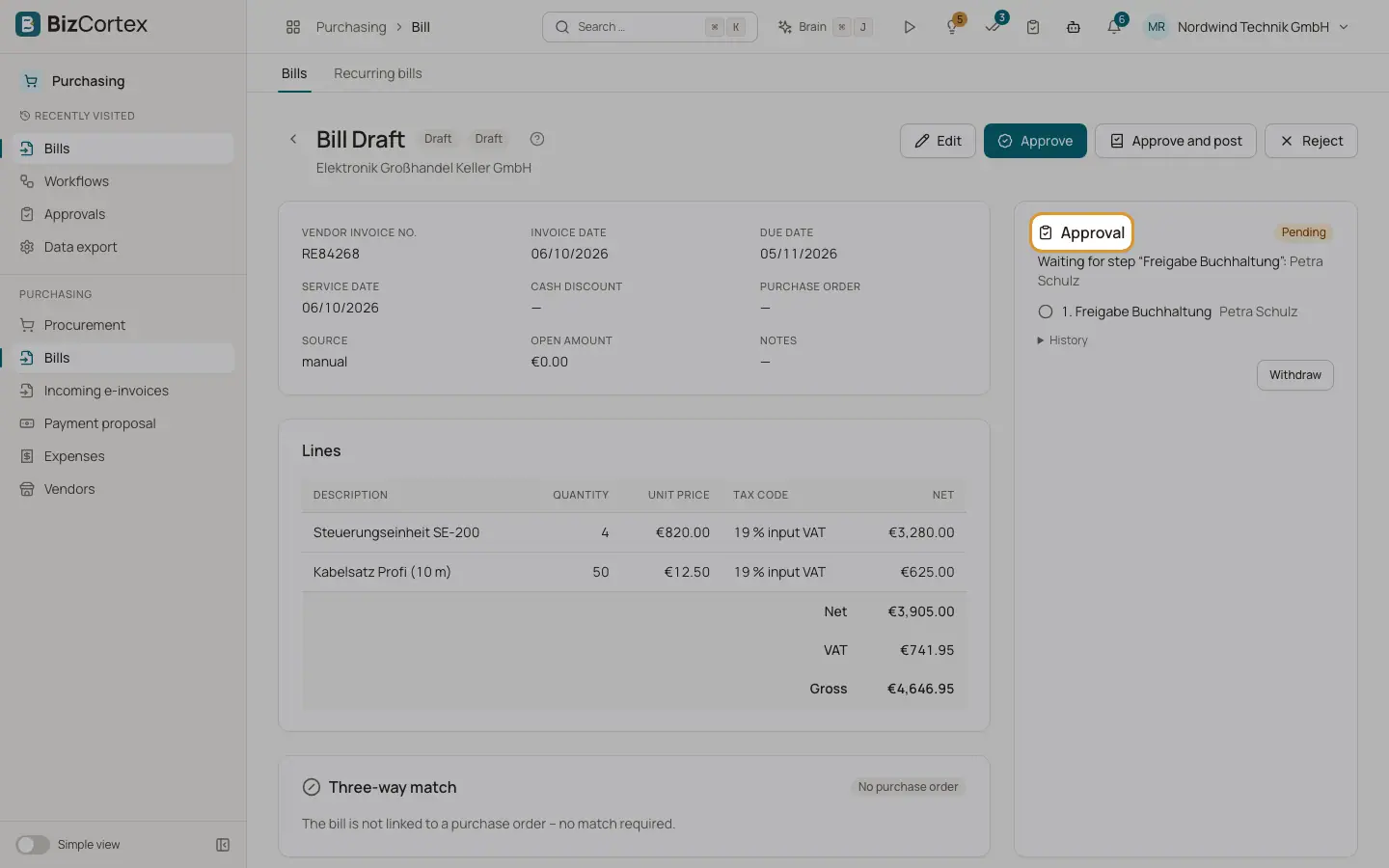Open the robot assistant icon
The width and height of the screenshot is (1389, 868).
coord(1073,27)
